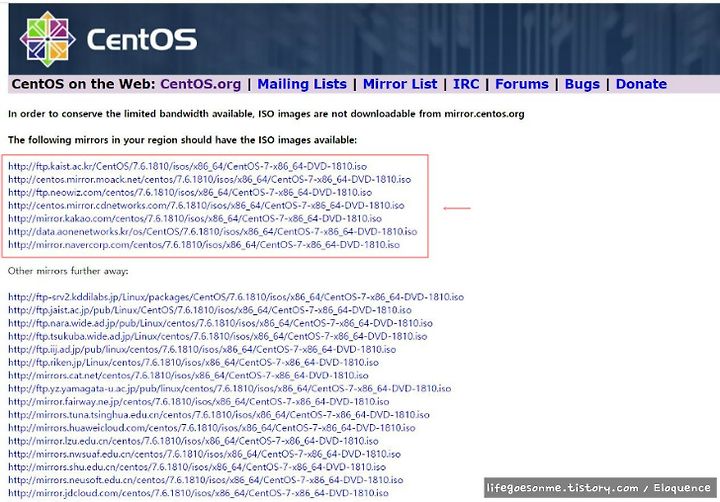Download ISO from ftp.neowiz.com mirror

tap(190, 192)
